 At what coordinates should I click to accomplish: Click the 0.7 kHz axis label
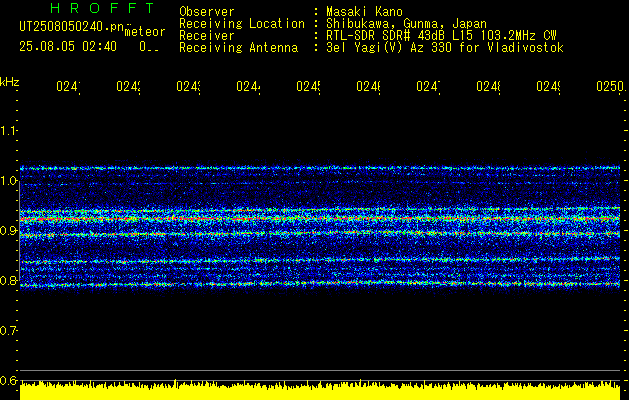(x=8, y=331)
